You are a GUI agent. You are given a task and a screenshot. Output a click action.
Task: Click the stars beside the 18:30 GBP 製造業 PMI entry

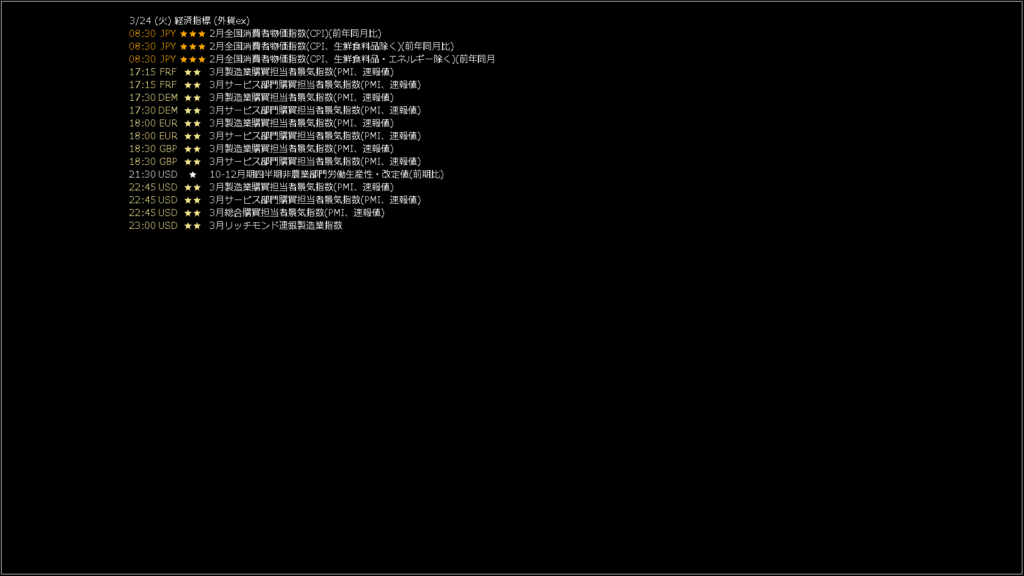pos(193,149)
